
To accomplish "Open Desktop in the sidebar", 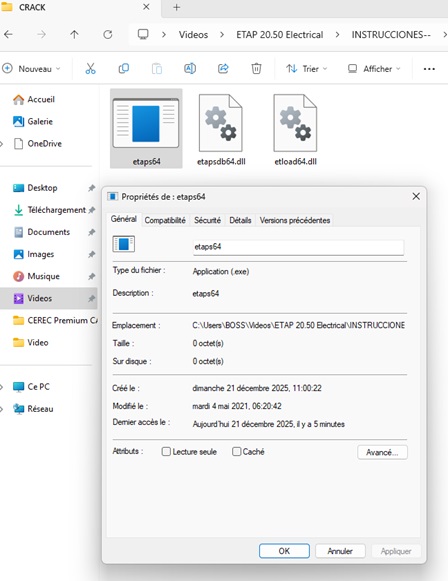I will coord(35,188).
